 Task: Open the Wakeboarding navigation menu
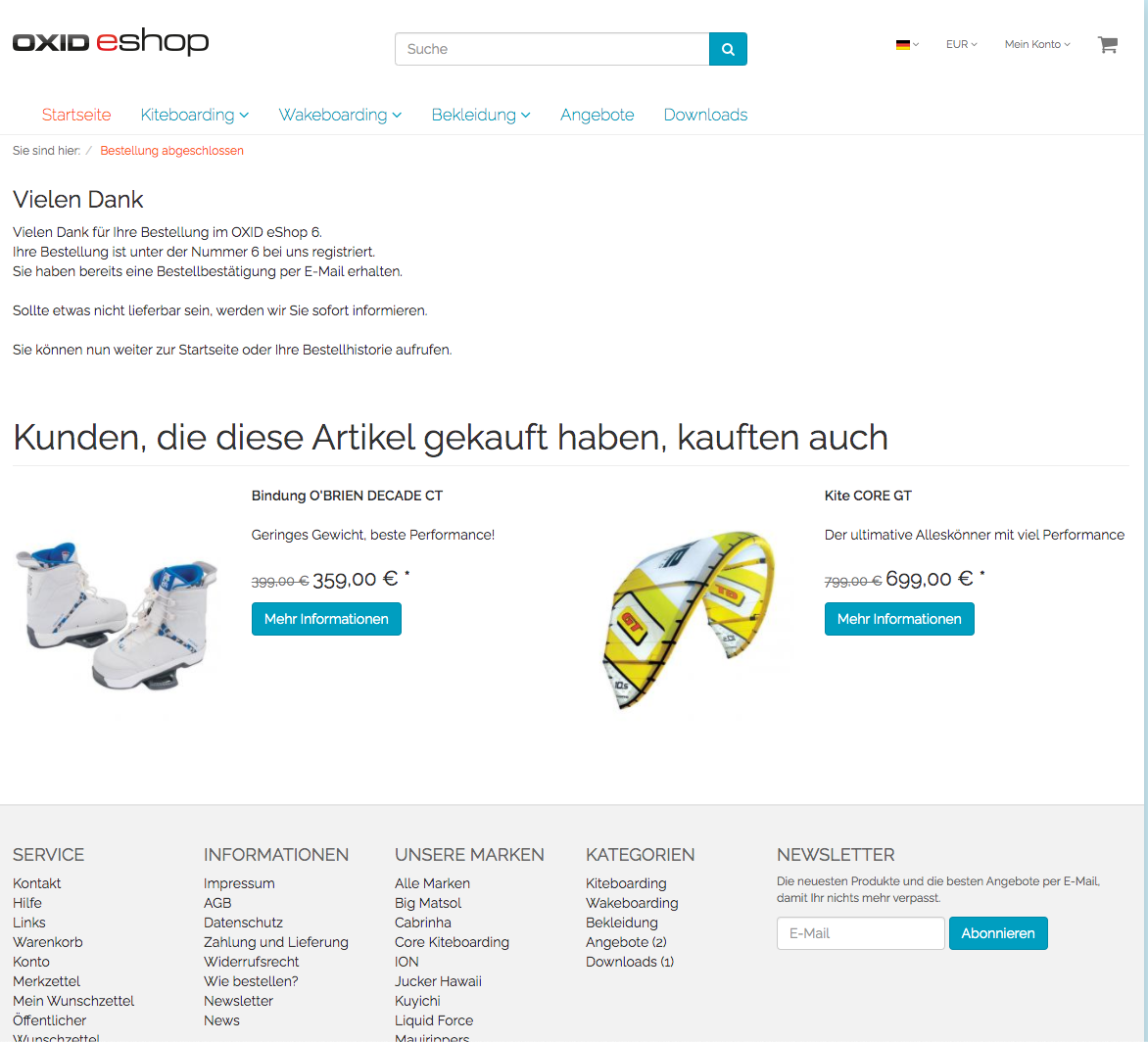click(x=340, y=115)
